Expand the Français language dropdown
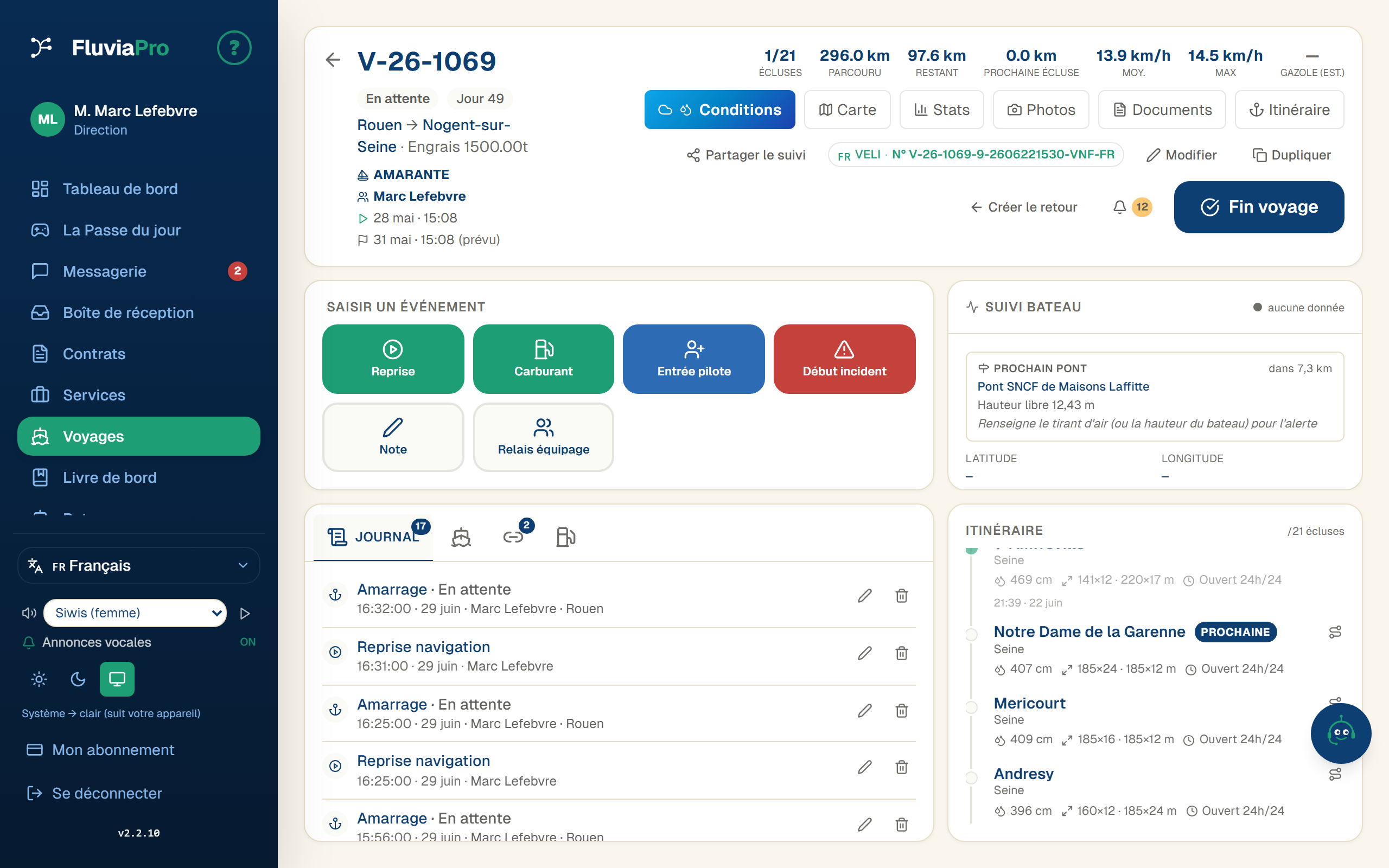 (x=138, y=565)
